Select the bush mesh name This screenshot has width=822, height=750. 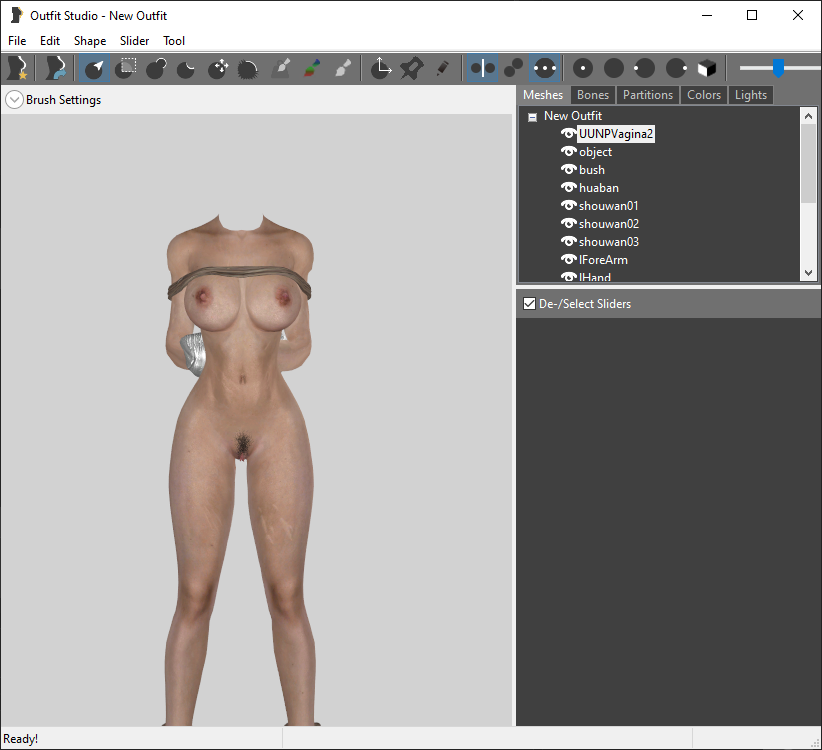coord(592,170)
